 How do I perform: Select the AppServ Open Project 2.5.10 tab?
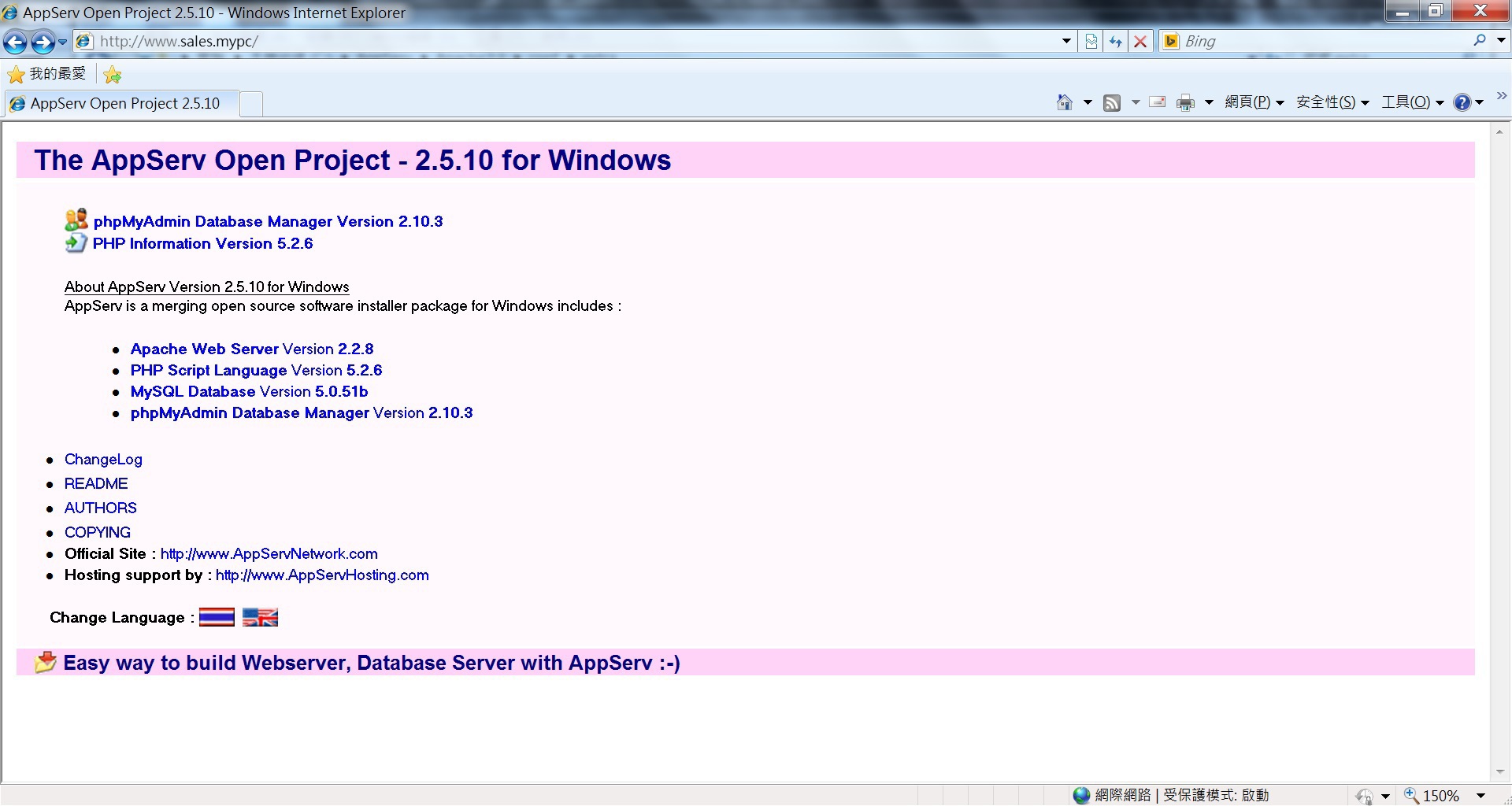(x=122, y=103)
